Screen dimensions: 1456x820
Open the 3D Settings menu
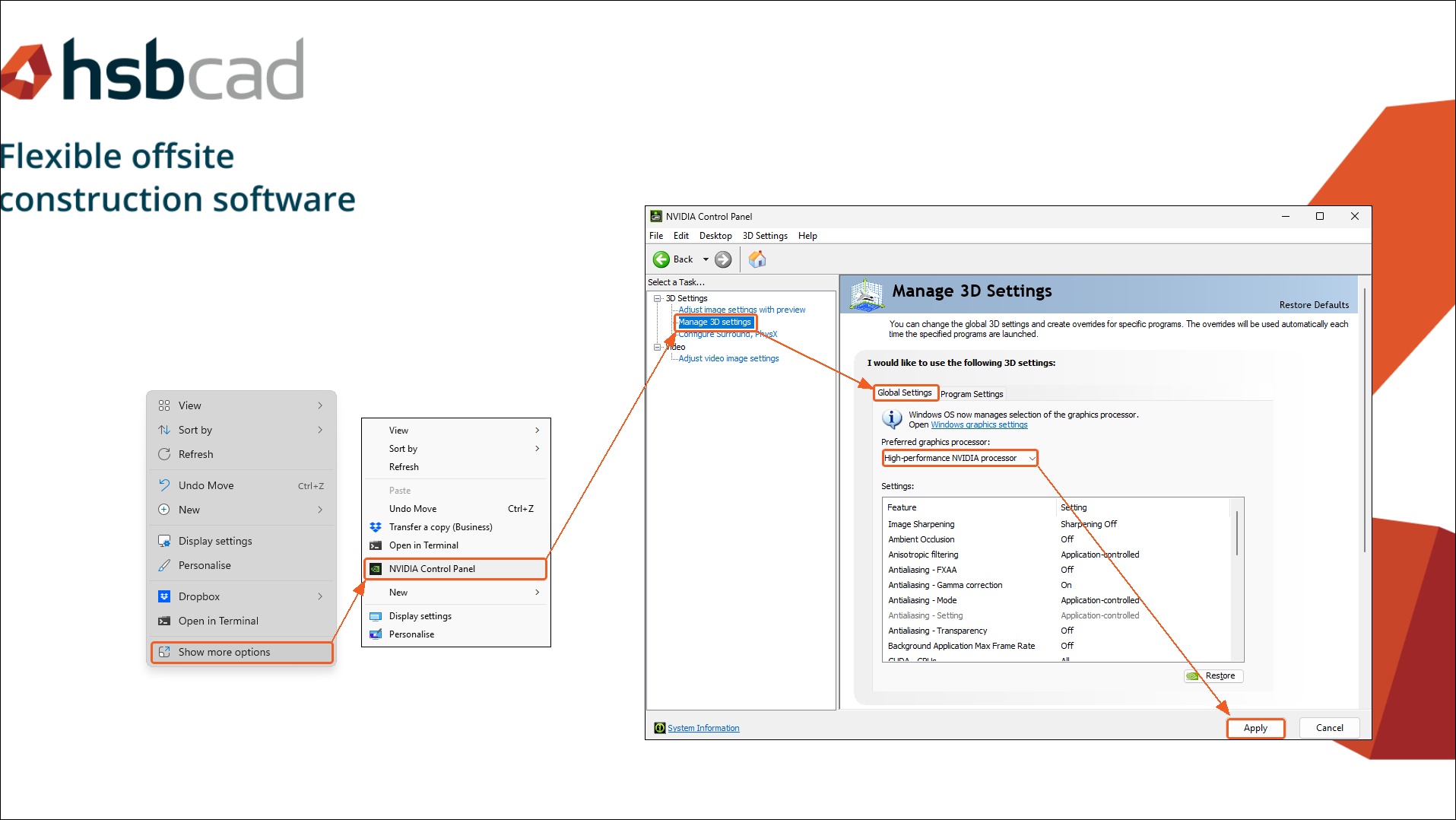coord(765,236)
